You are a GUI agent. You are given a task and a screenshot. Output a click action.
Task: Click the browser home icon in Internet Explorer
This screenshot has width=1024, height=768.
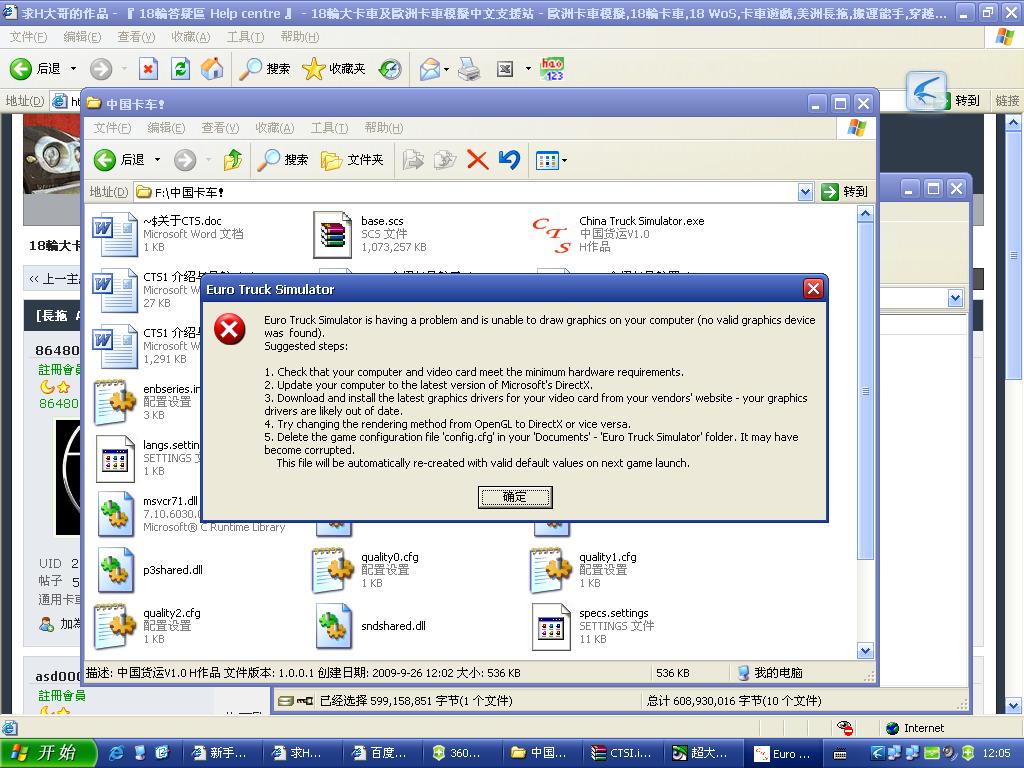pyautogui.click(x=212, y=69)
